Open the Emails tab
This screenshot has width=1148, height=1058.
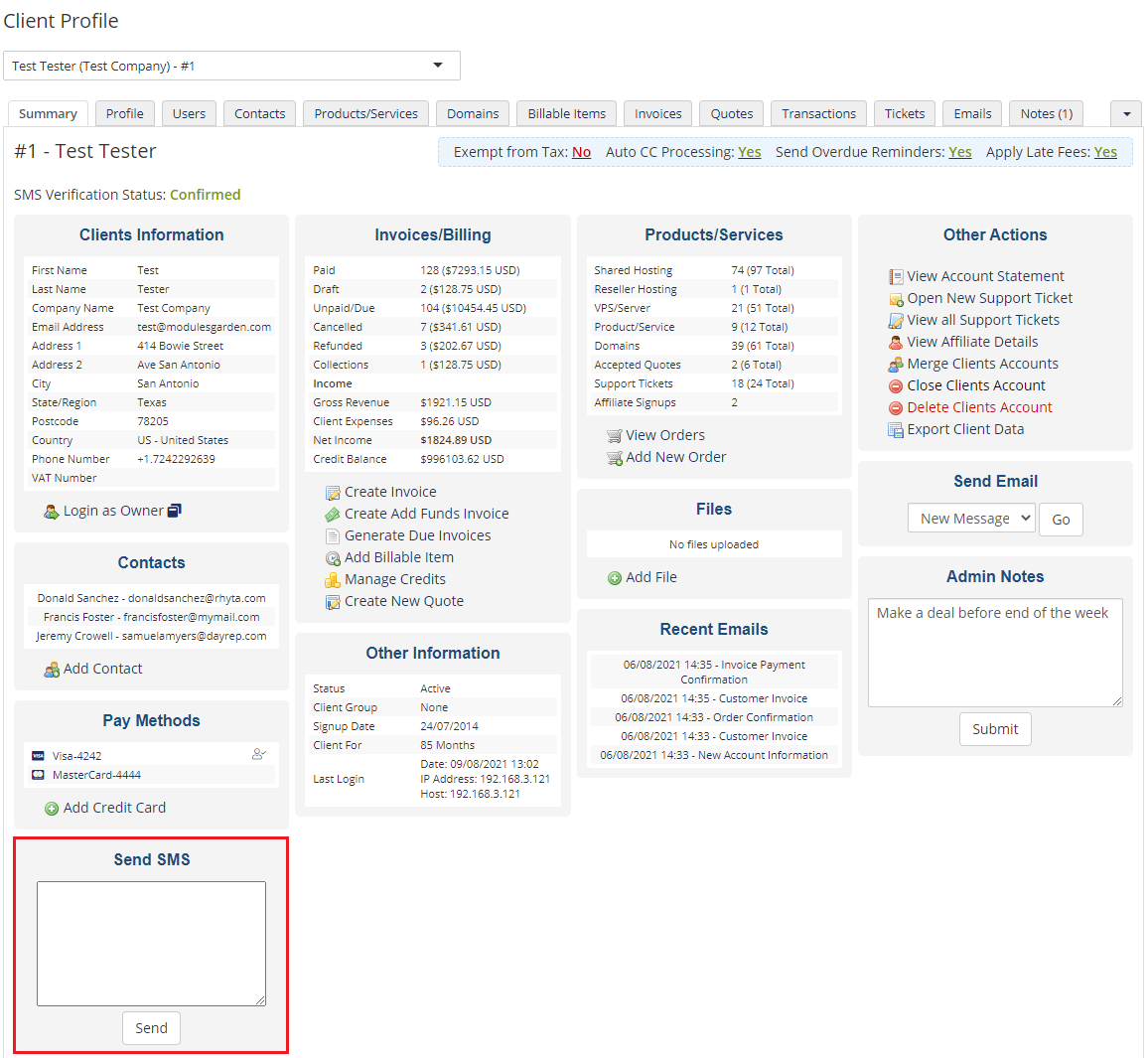(x=972, y=113)
